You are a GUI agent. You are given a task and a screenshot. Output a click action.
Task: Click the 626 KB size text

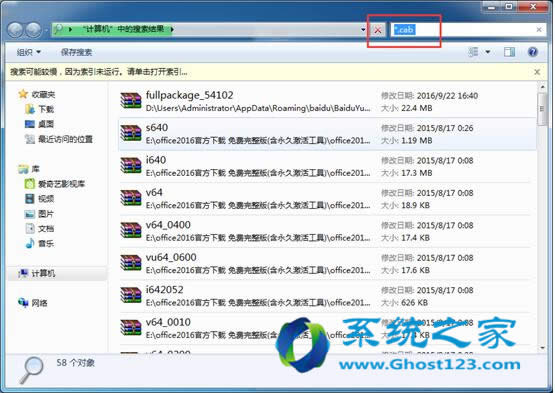(414, 303)
